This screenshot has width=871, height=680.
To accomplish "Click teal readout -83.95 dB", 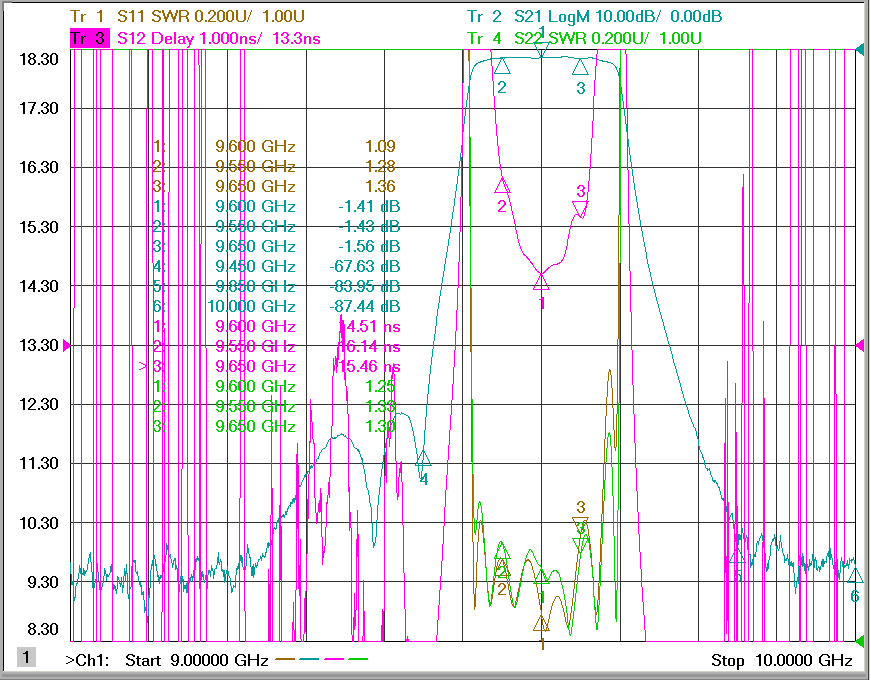I will [365, 286].
